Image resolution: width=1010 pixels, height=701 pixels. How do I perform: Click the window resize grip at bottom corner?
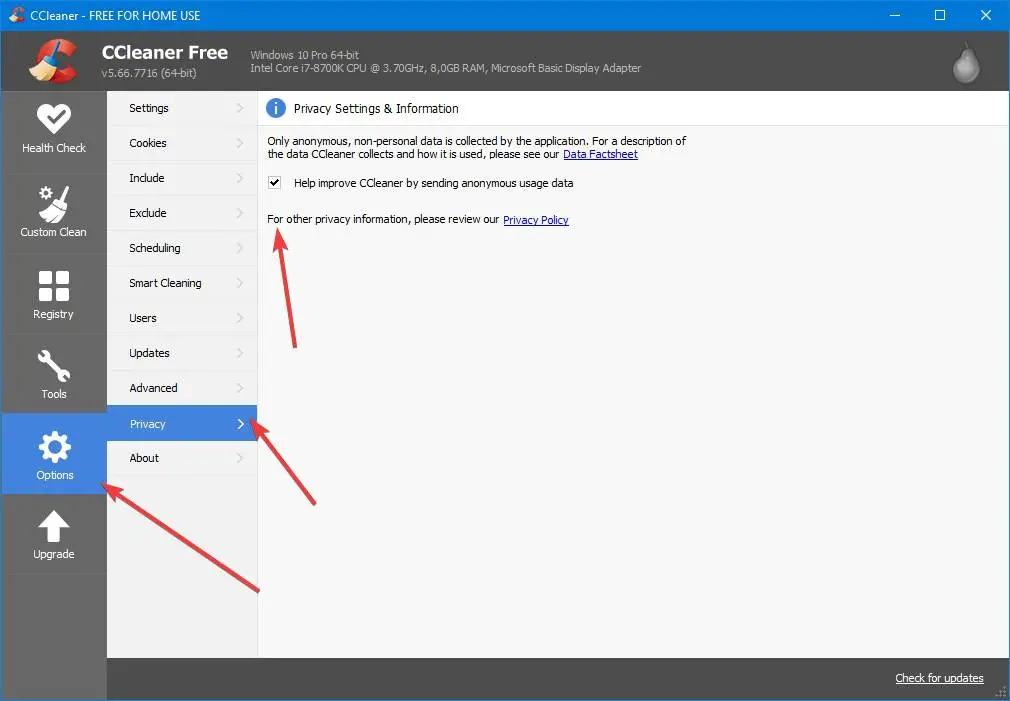(x=1001, y=693)
